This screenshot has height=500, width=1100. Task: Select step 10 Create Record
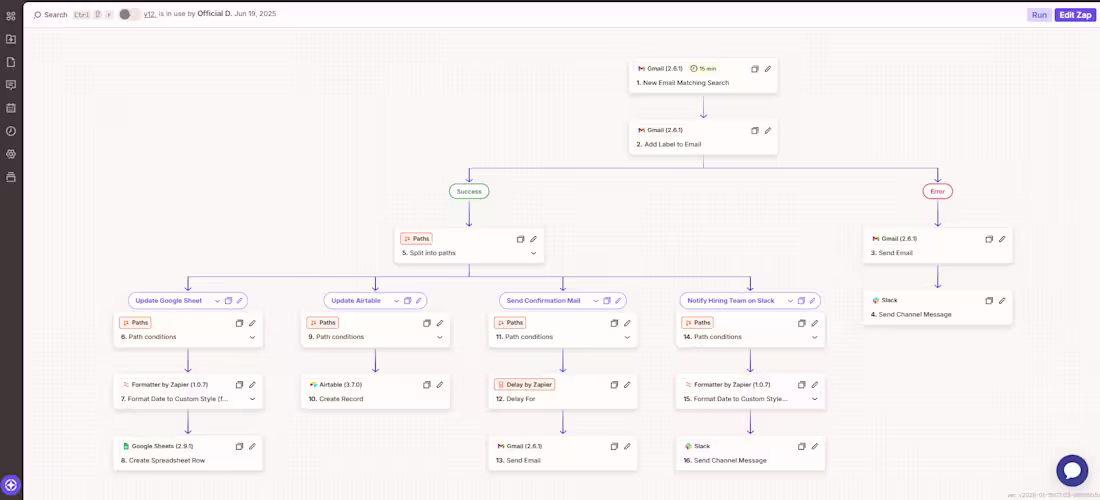tap(375, 391)
